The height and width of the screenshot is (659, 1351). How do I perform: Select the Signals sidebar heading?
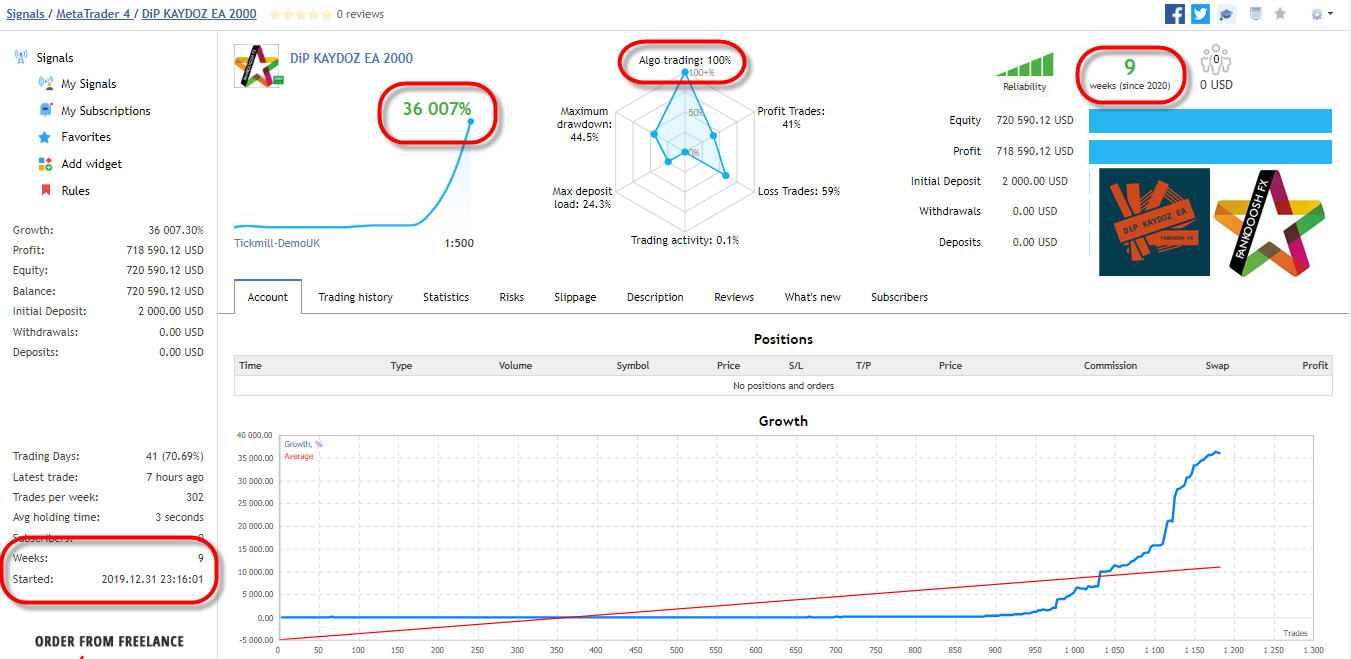(x=55, y=58)
